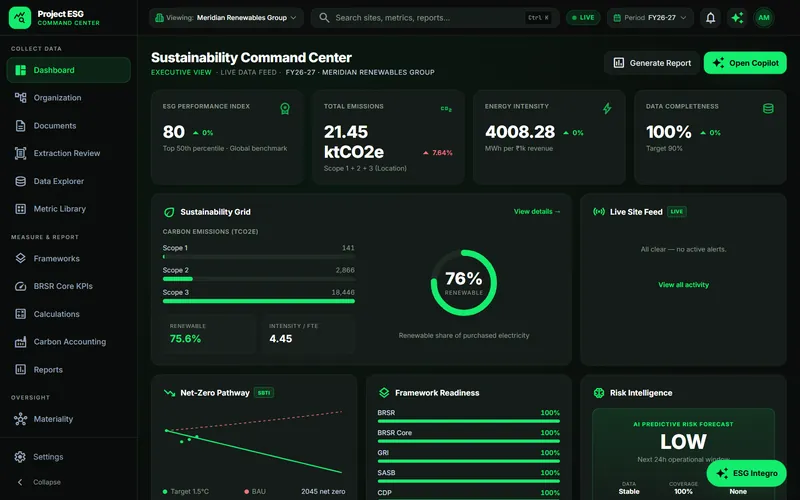Click the Scope 2 emissions bar
This screenshot has height=500, width=800.
(259, 279)
